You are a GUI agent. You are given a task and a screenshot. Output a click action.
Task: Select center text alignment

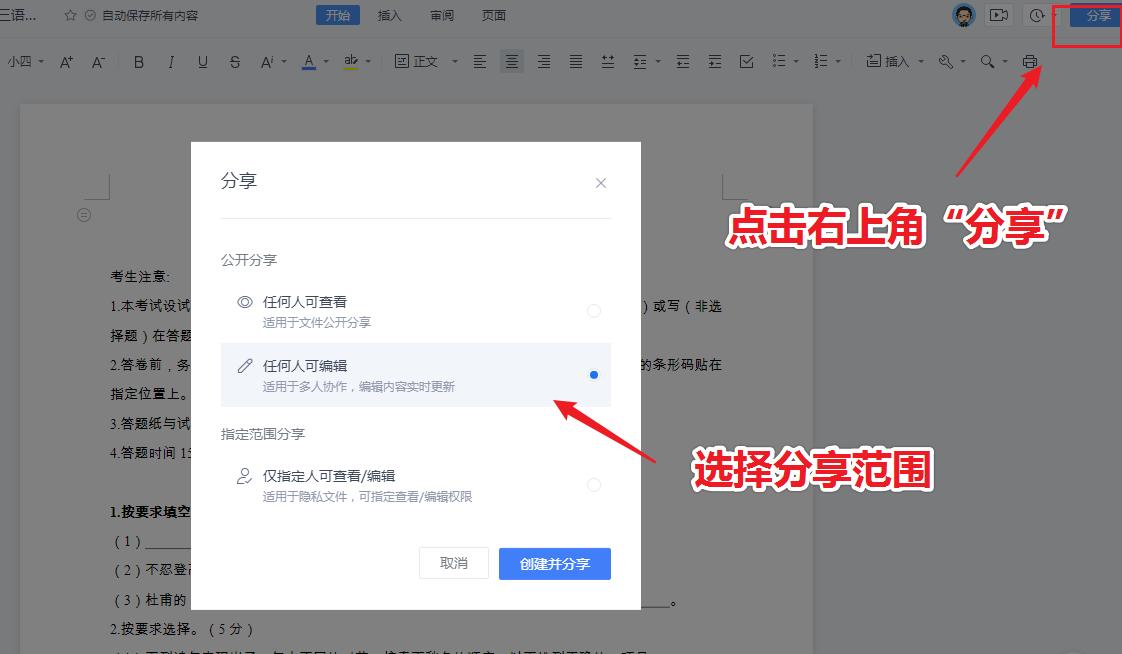point(512,61)
